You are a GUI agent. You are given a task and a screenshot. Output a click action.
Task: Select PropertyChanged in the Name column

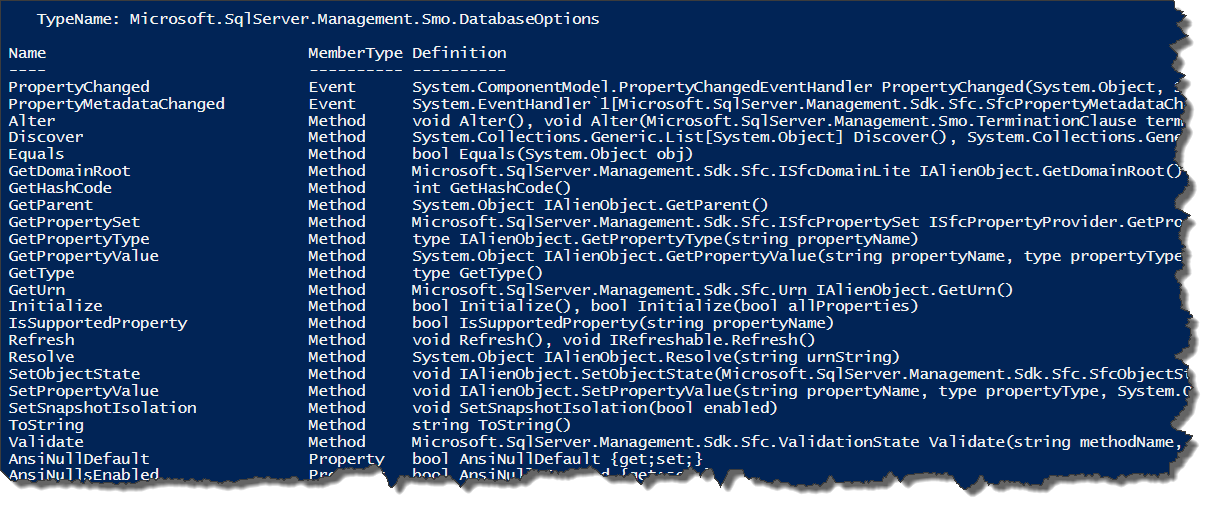[79, 87]
